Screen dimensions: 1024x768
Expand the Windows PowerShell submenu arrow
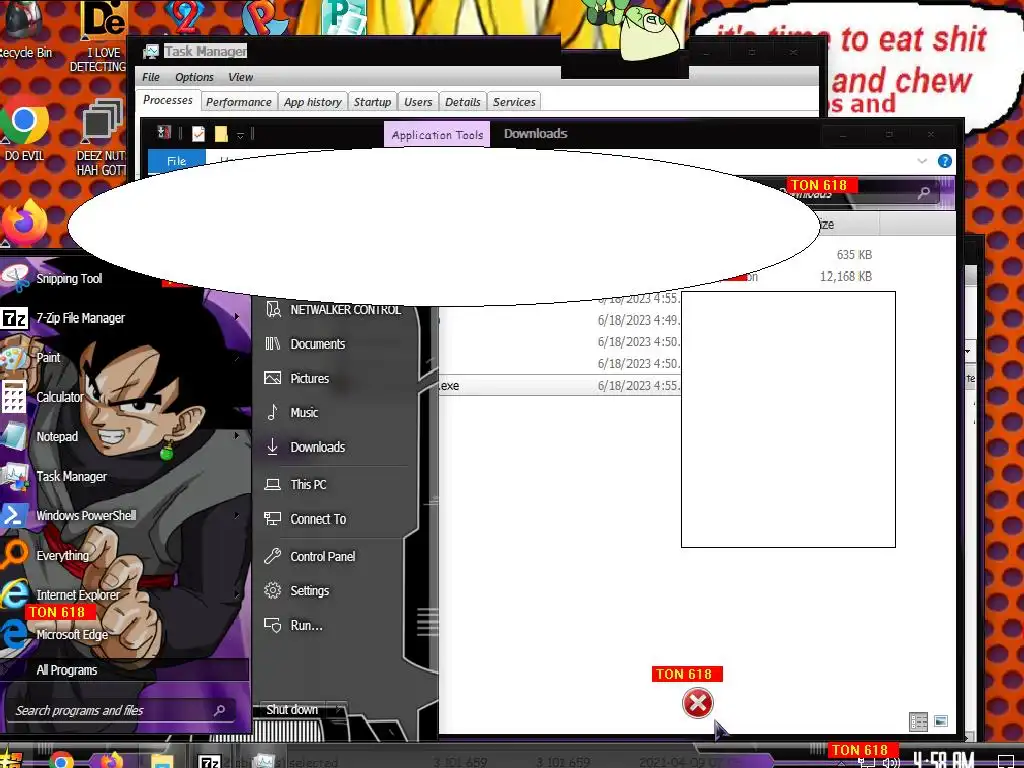236,515
